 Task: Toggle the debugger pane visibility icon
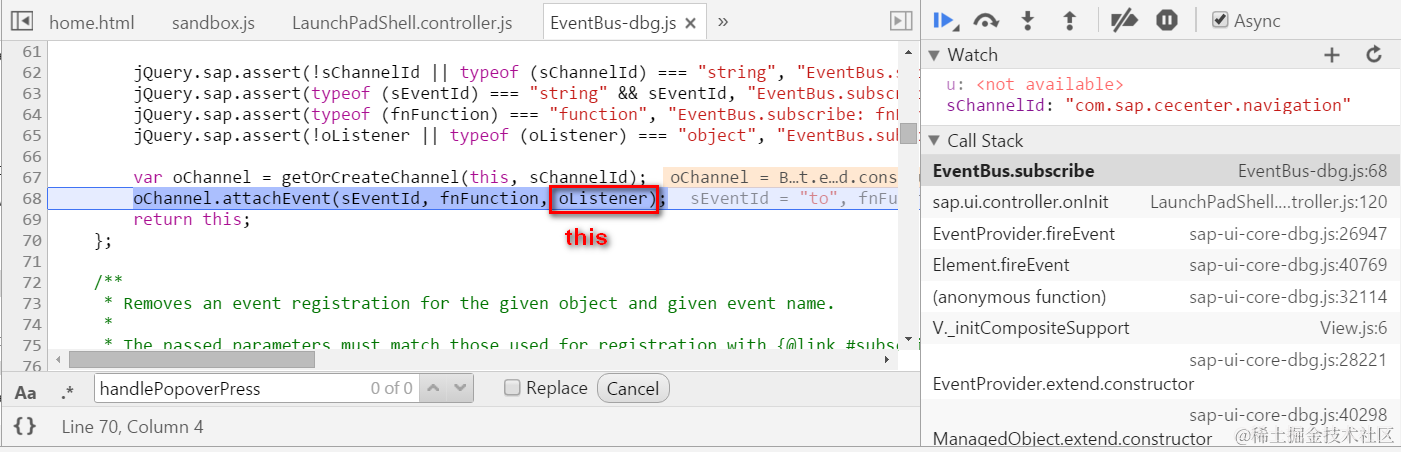(x=900, y=21)
